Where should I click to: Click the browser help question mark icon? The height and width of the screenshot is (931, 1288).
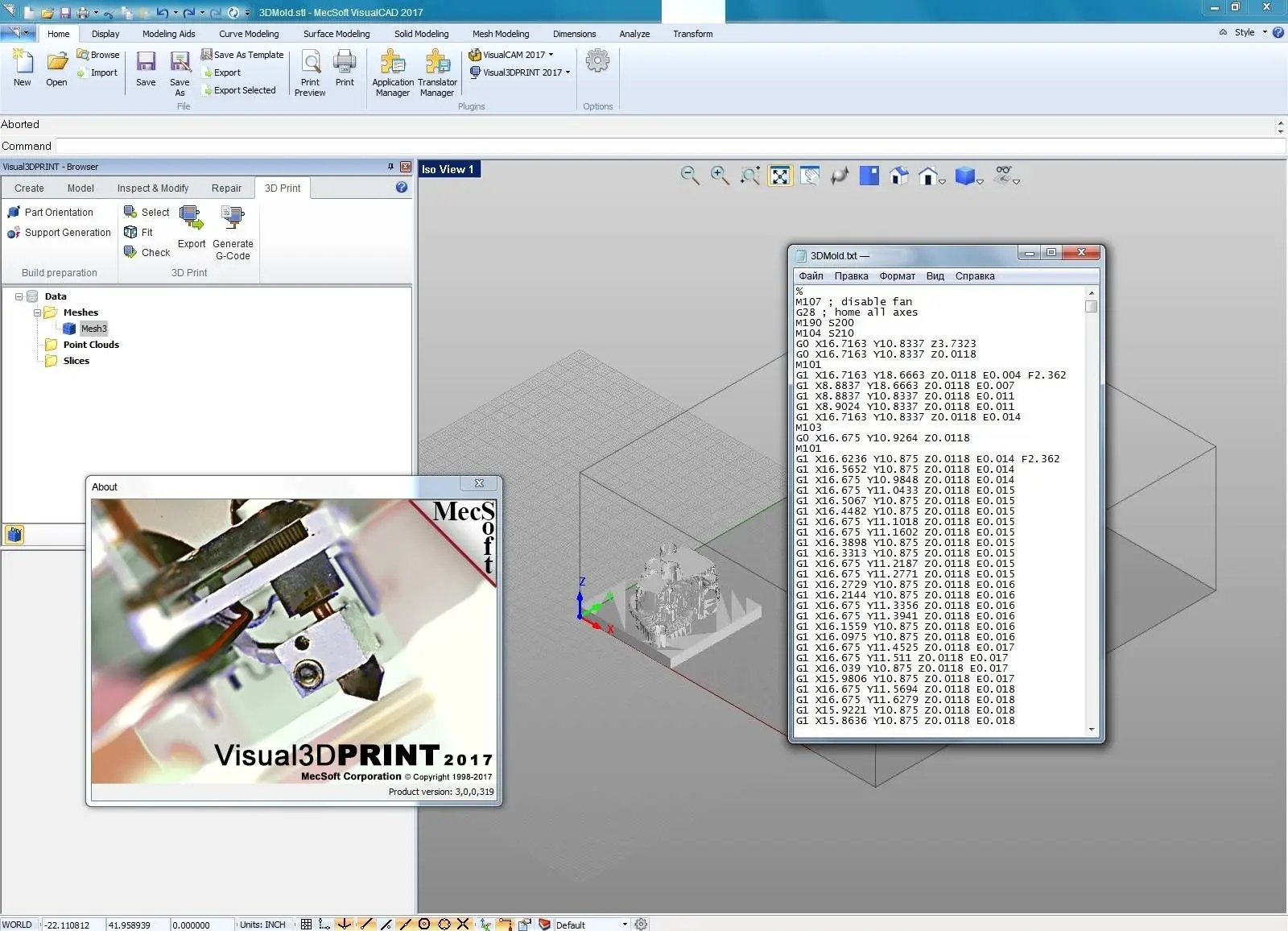(402, 188)
